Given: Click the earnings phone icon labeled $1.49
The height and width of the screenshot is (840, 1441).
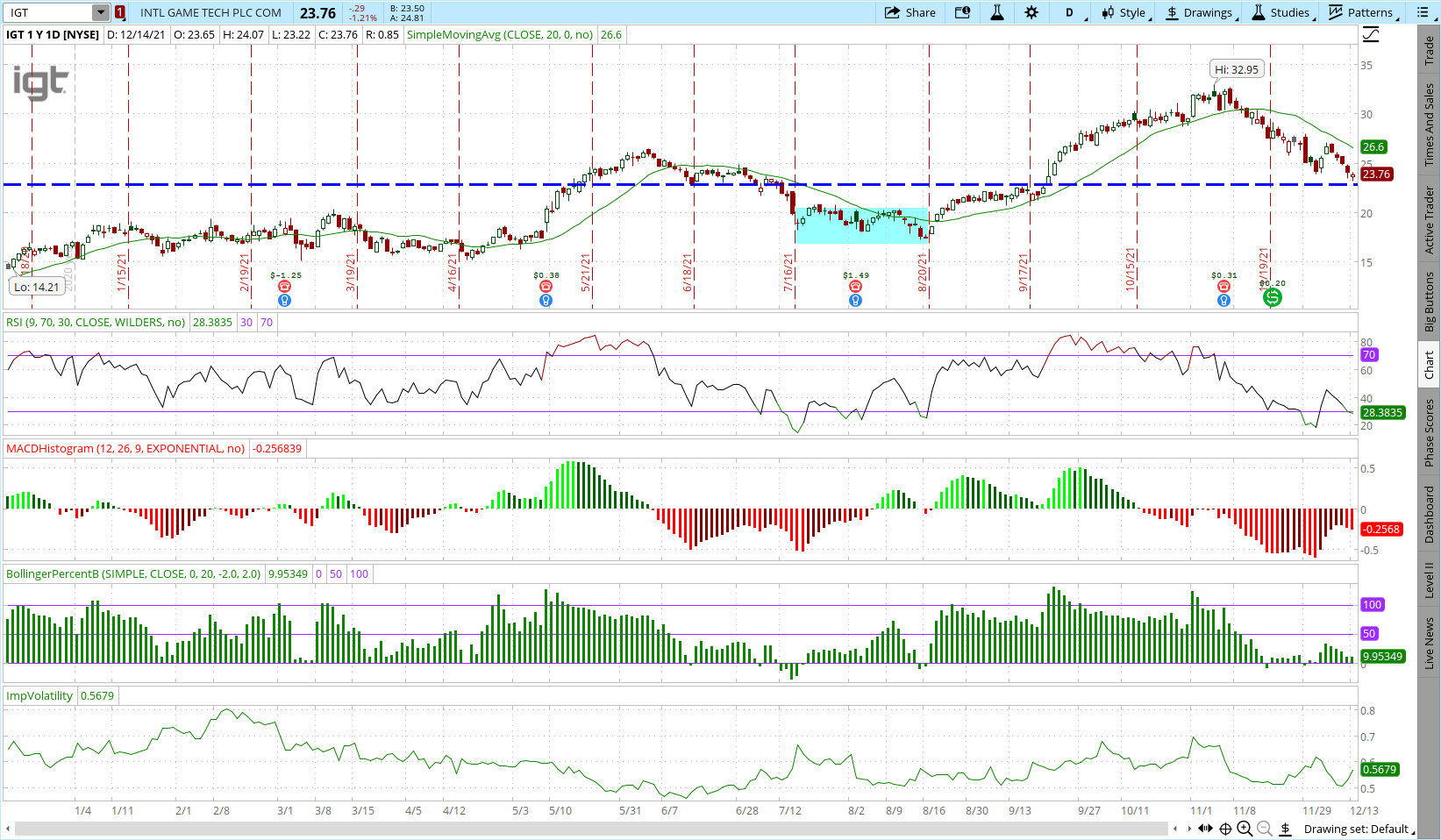Looking at the screenshot, I should [855, 287].
